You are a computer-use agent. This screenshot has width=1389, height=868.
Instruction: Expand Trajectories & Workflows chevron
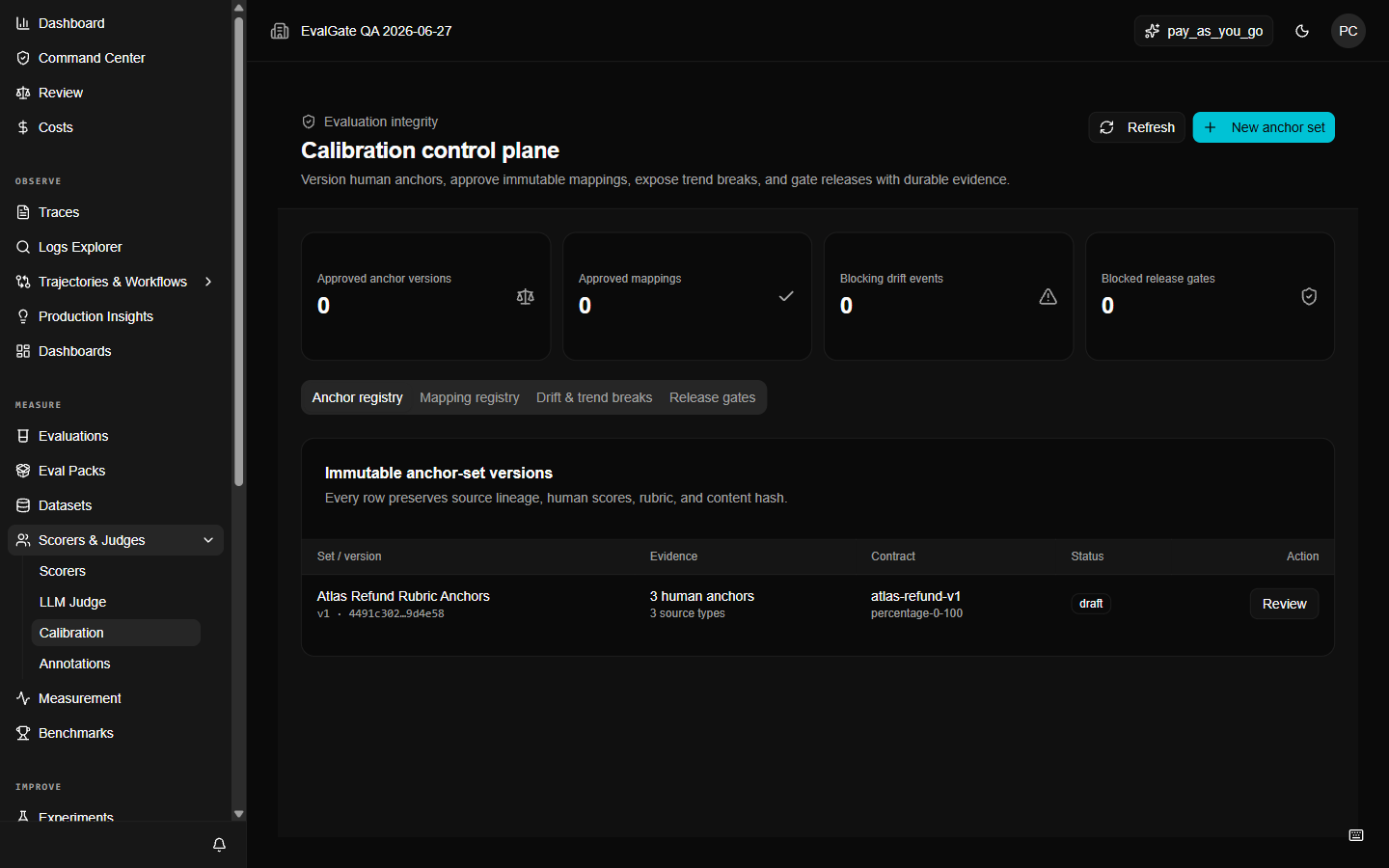[x=208, y=282]
